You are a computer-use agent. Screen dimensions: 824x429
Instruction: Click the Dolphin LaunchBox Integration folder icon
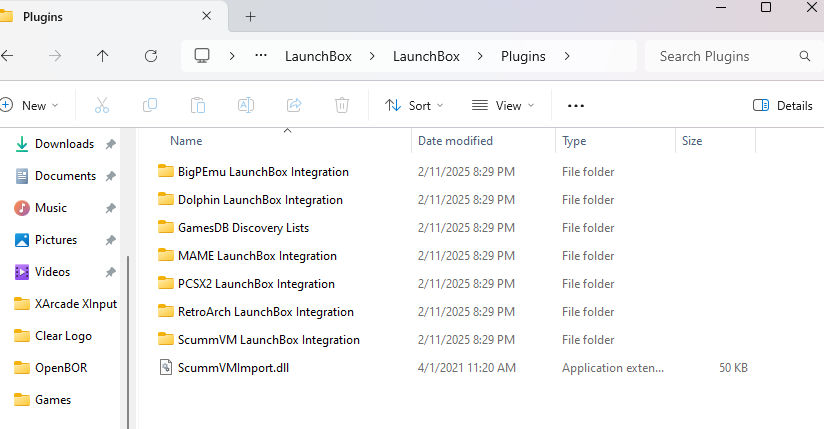[166, 199]
